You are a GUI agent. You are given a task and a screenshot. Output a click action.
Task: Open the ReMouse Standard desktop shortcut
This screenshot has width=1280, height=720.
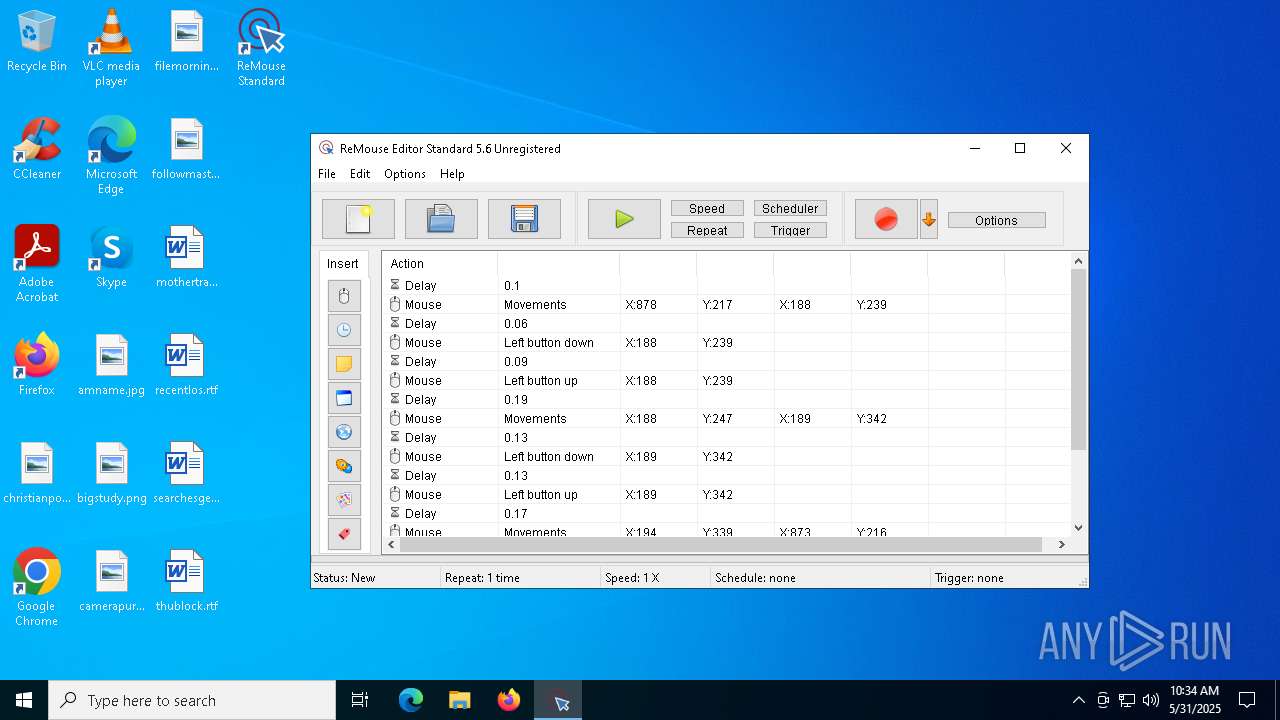coord(261,47)
